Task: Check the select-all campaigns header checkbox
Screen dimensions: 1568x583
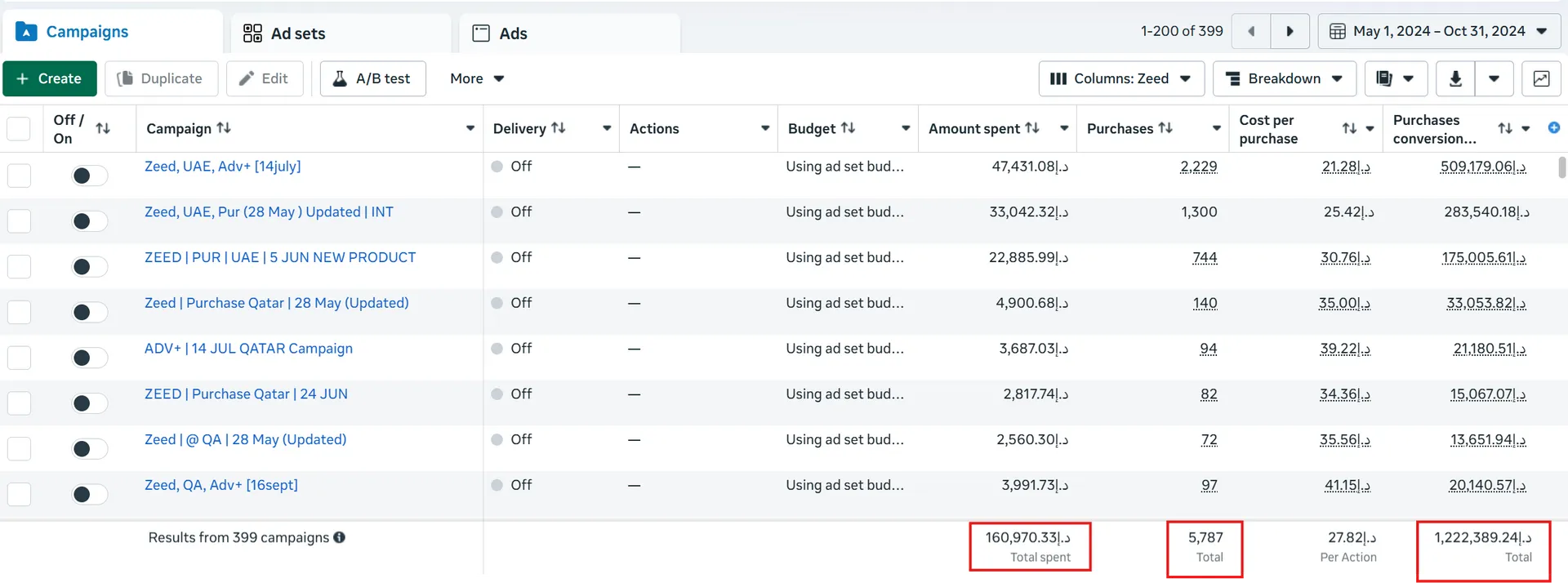Action: (19, 129)
